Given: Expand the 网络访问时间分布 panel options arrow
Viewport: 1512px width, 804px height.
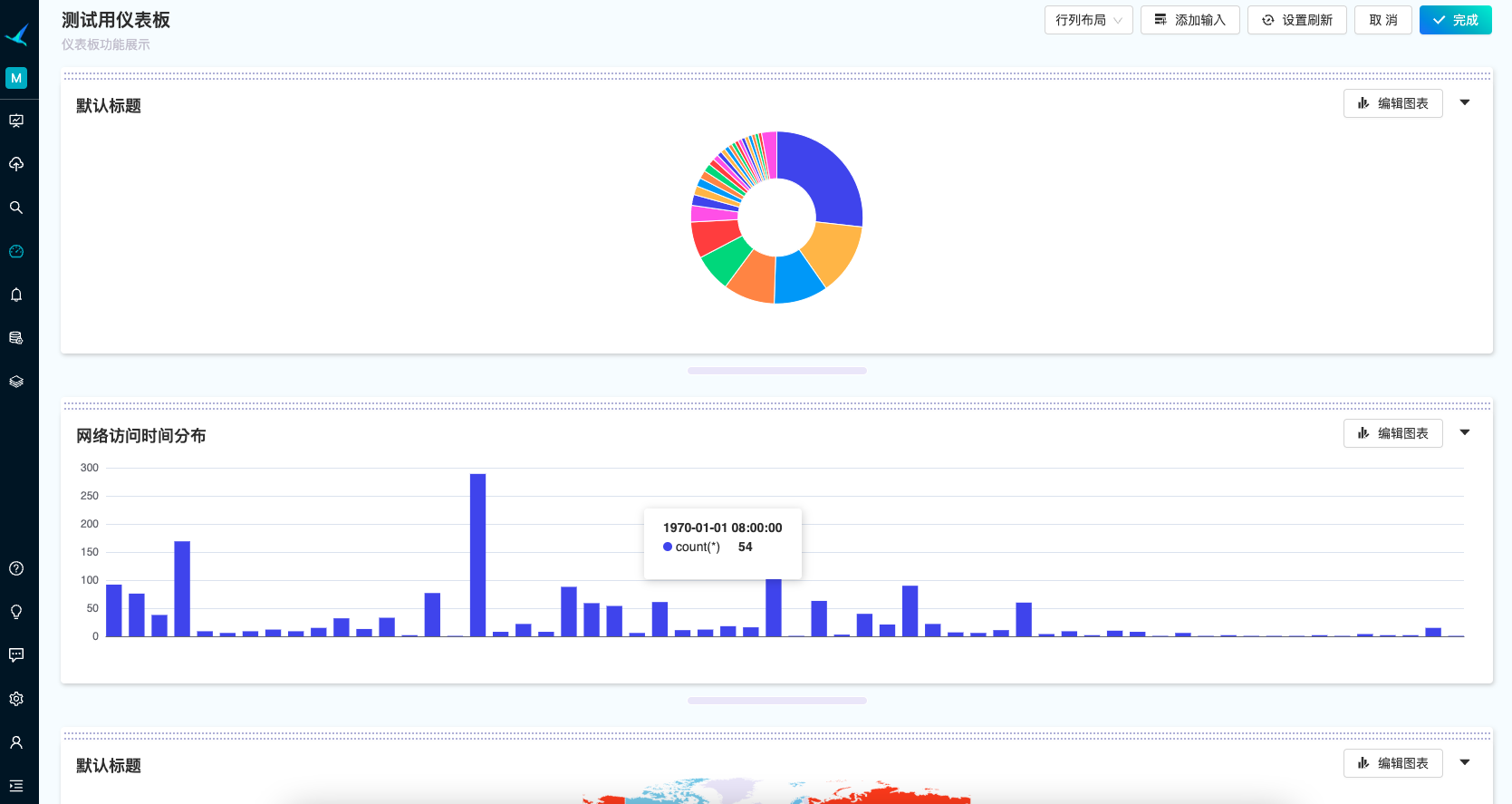Looking at the screenshot, I should click(1465, 432).
